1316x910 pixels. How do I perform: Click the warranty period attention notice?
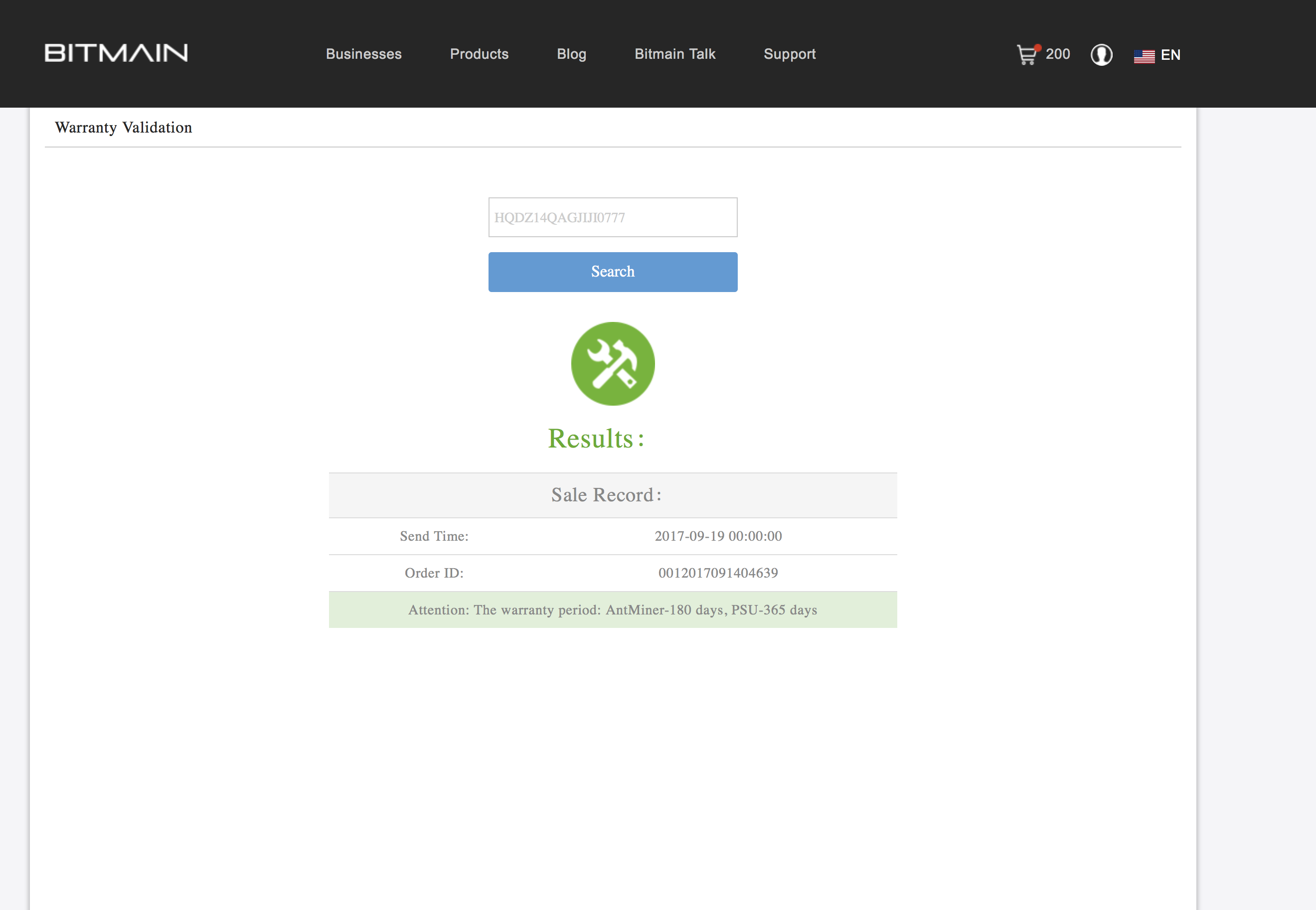pos(612,610)
